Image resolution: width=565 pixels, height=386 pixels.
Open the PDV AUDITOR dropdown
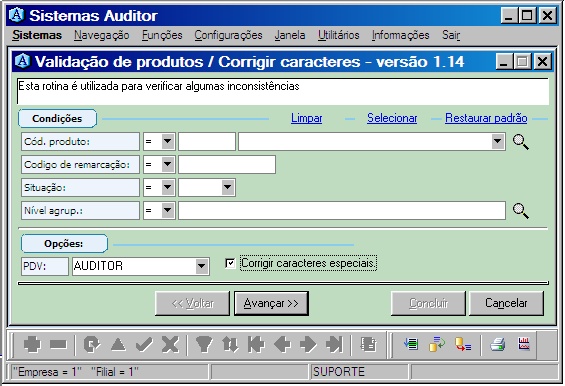[202, 266]
